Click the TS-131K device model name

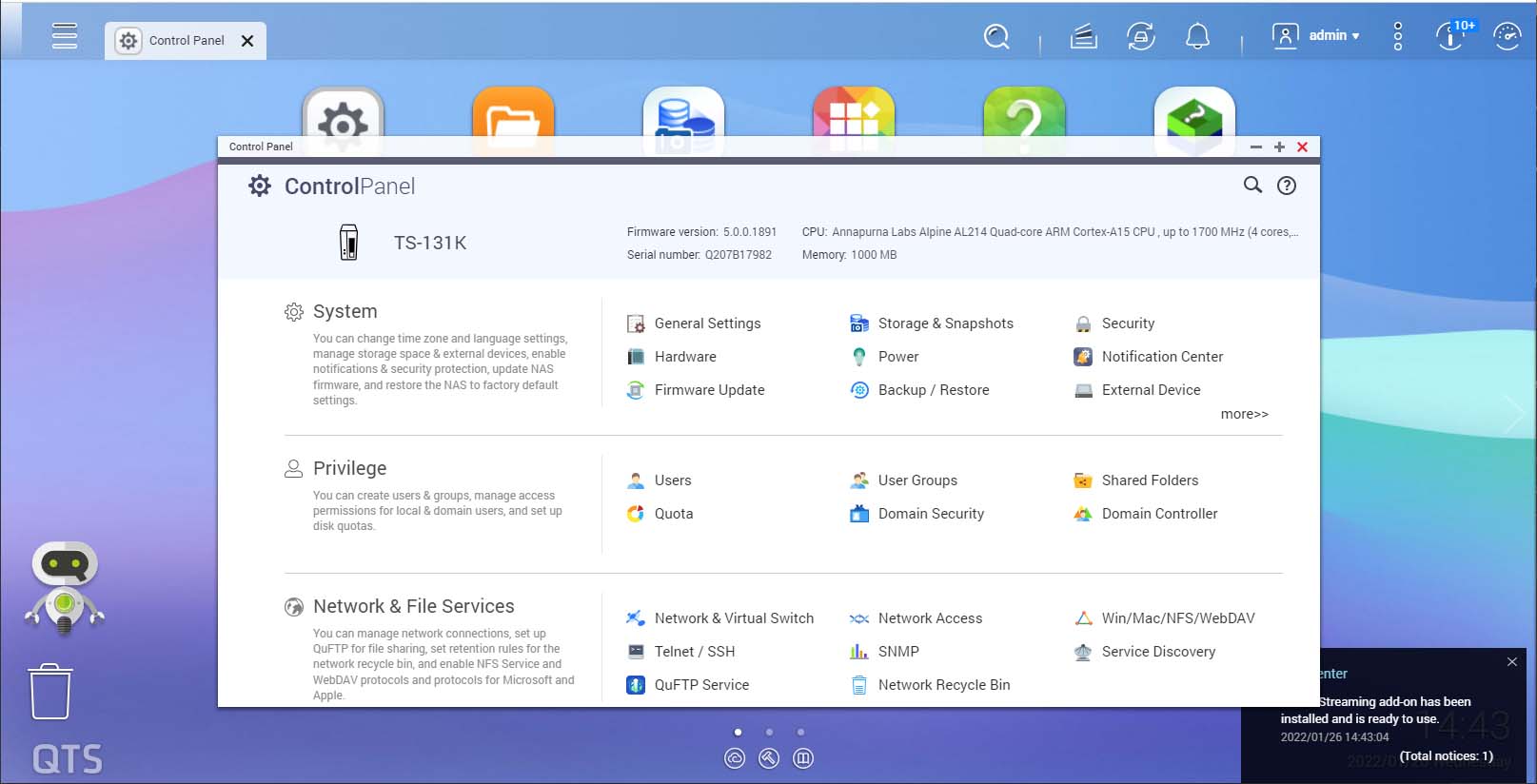430,243
